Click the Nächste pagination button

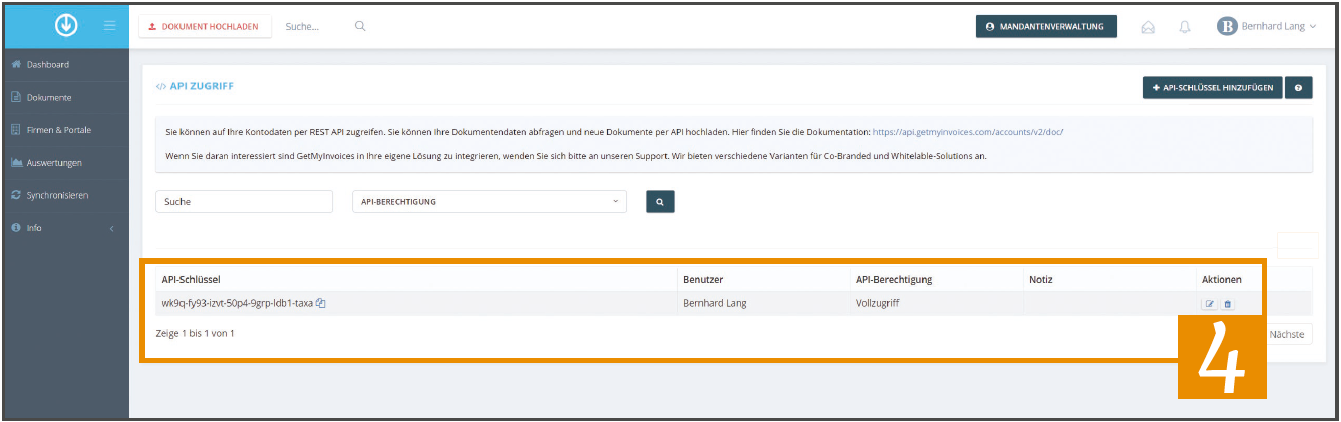point(1286,335)
